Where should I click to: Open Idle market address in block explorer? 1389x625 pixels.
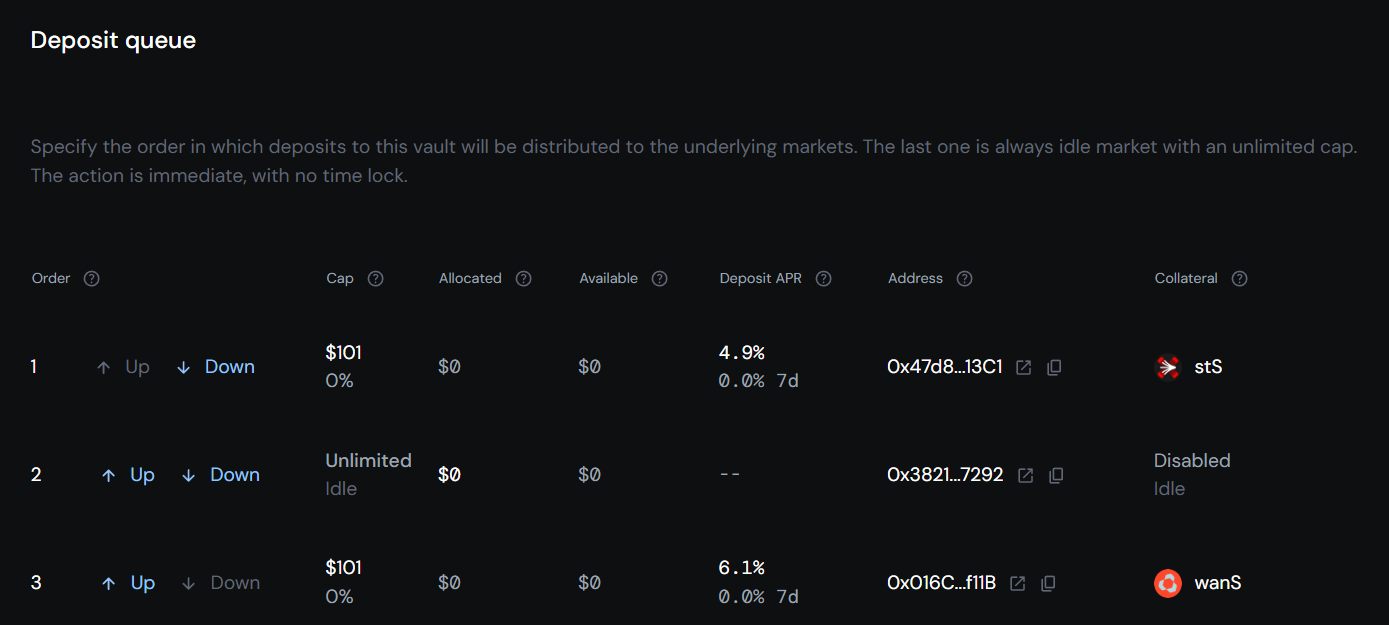1025,475
